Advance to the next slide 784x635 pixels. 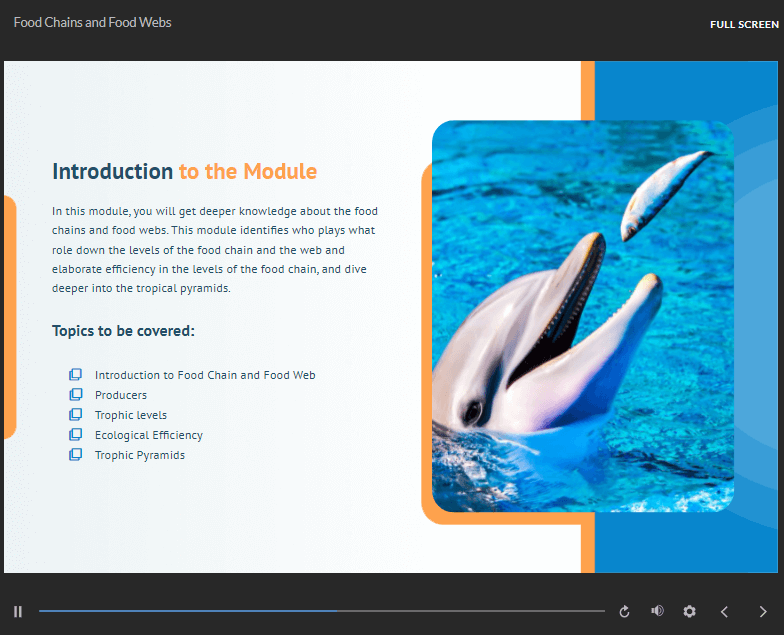(763, 611)
